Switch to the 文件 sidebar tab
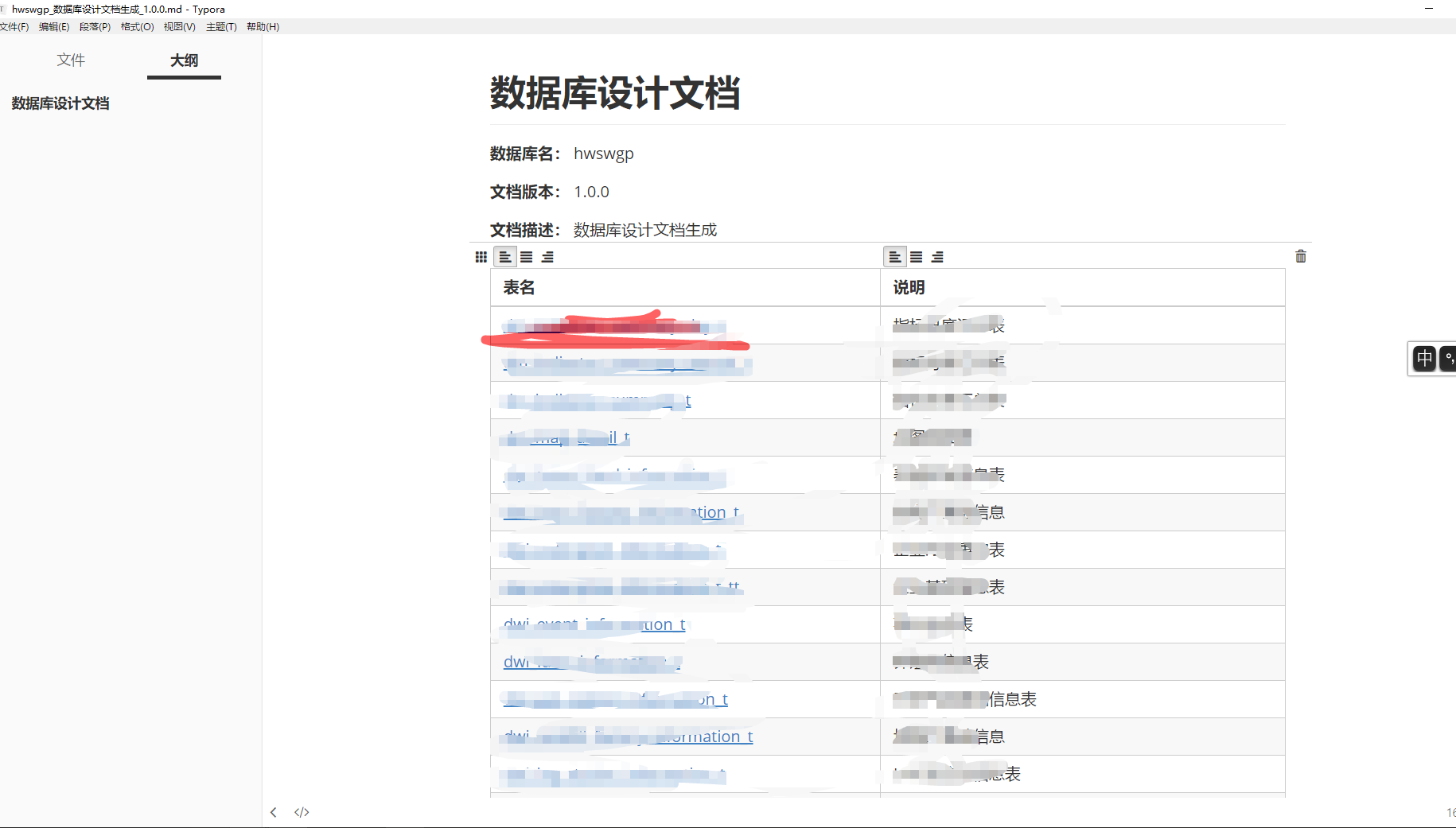 [x=71, y=60]
